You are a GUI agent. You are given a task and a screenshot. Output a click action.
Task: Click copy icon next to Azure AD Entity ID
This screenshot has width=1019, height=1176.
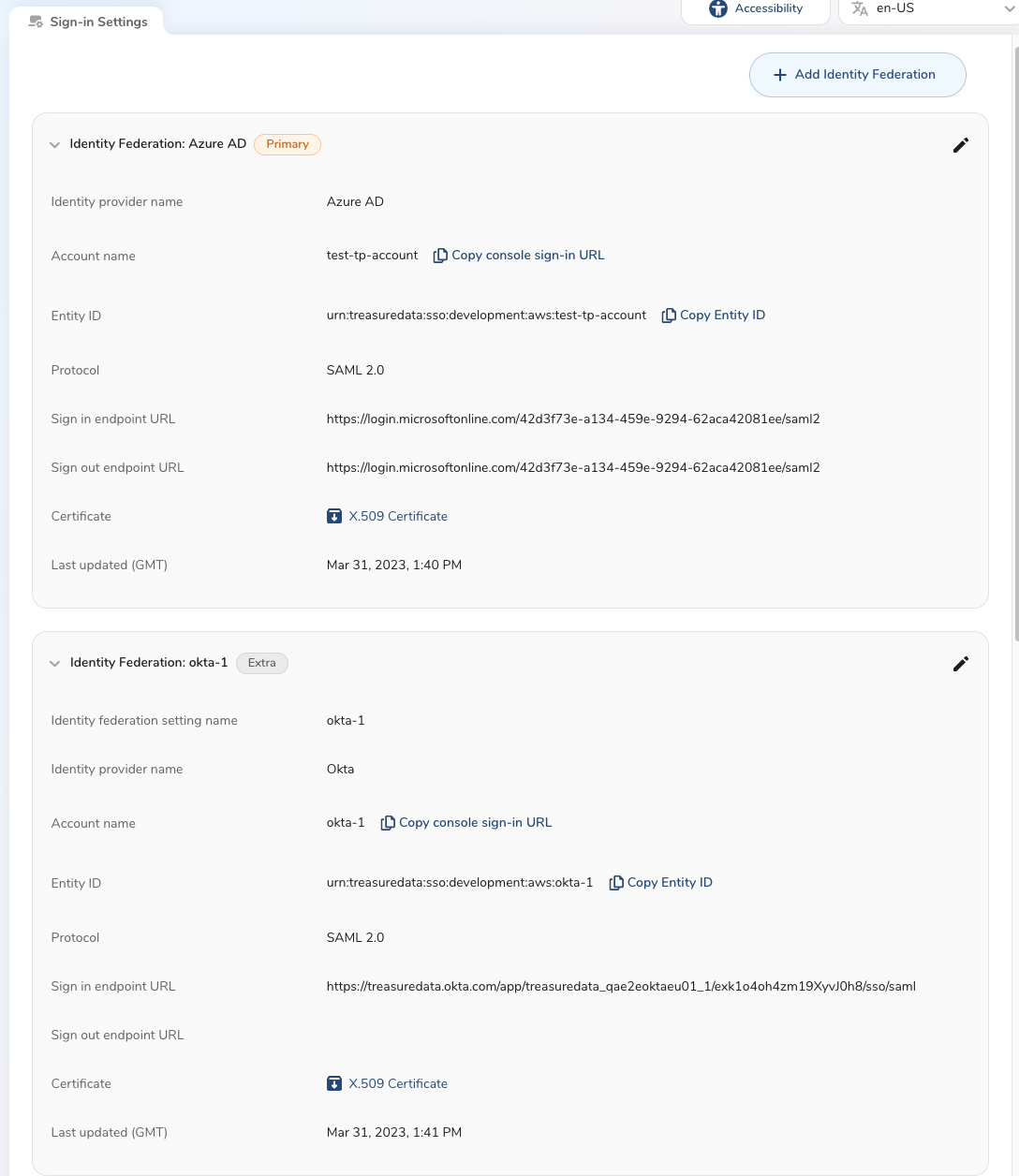coord(668,316)
